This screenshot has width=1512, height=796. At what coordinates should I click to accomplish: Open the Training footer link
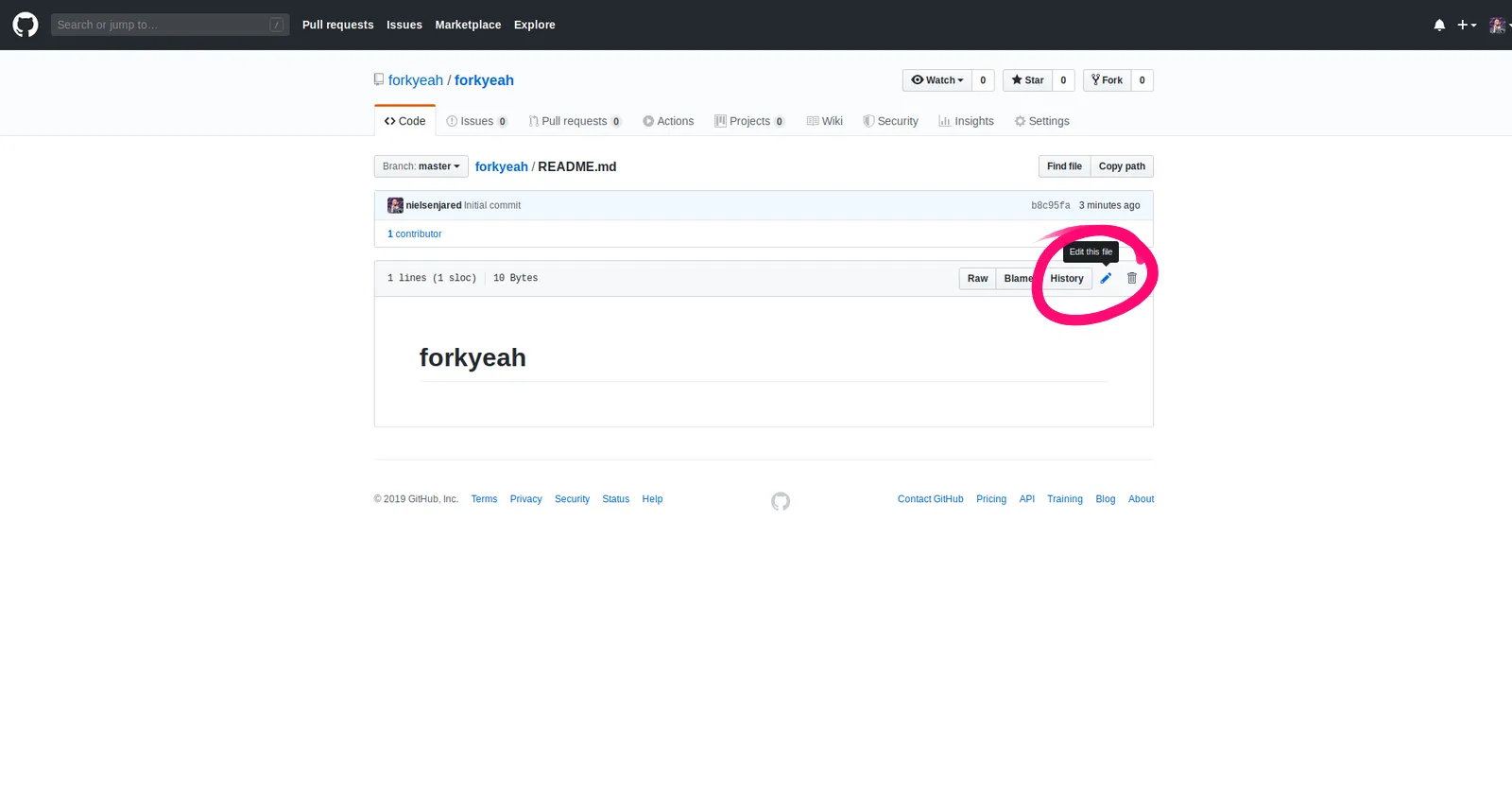click(1065, 499)
